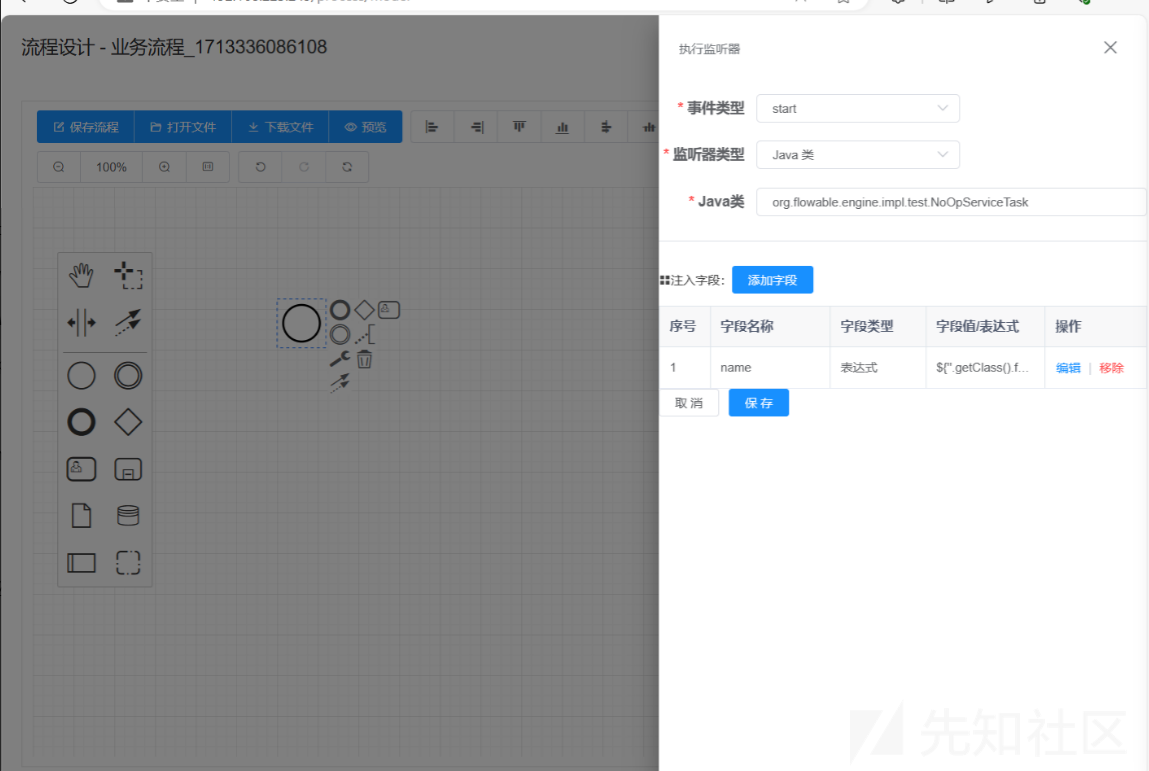Align elements top
The height and width of the screenshot is (771, 1149).
click(520, 127)
